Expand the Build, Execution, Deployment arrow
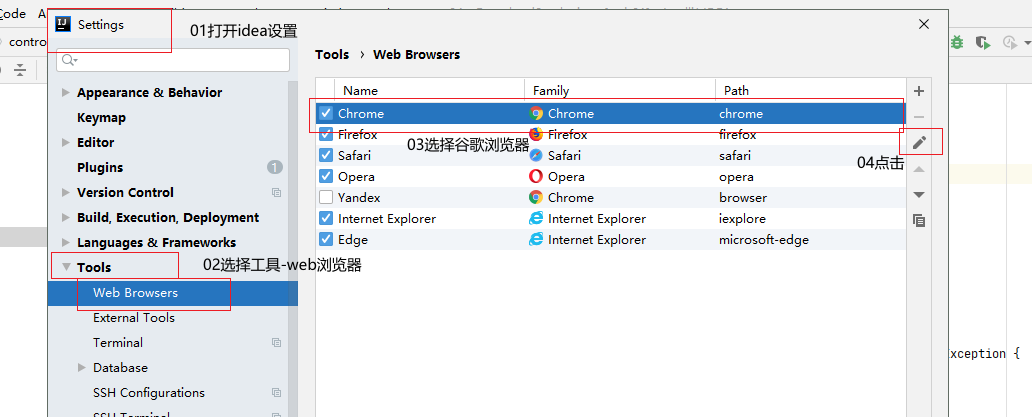The width and height of the screenshot is (1032, 417). (x=65, y=217)
